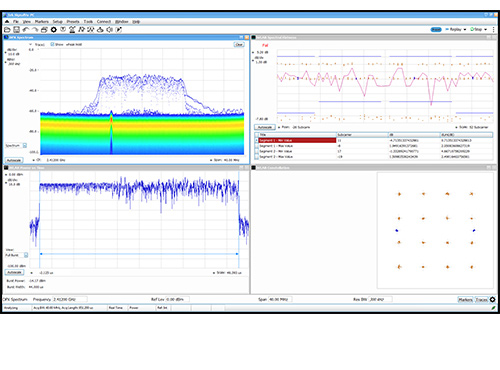Click the last icon in the left toolbar
500x370 pixels.
coord(118,30)
